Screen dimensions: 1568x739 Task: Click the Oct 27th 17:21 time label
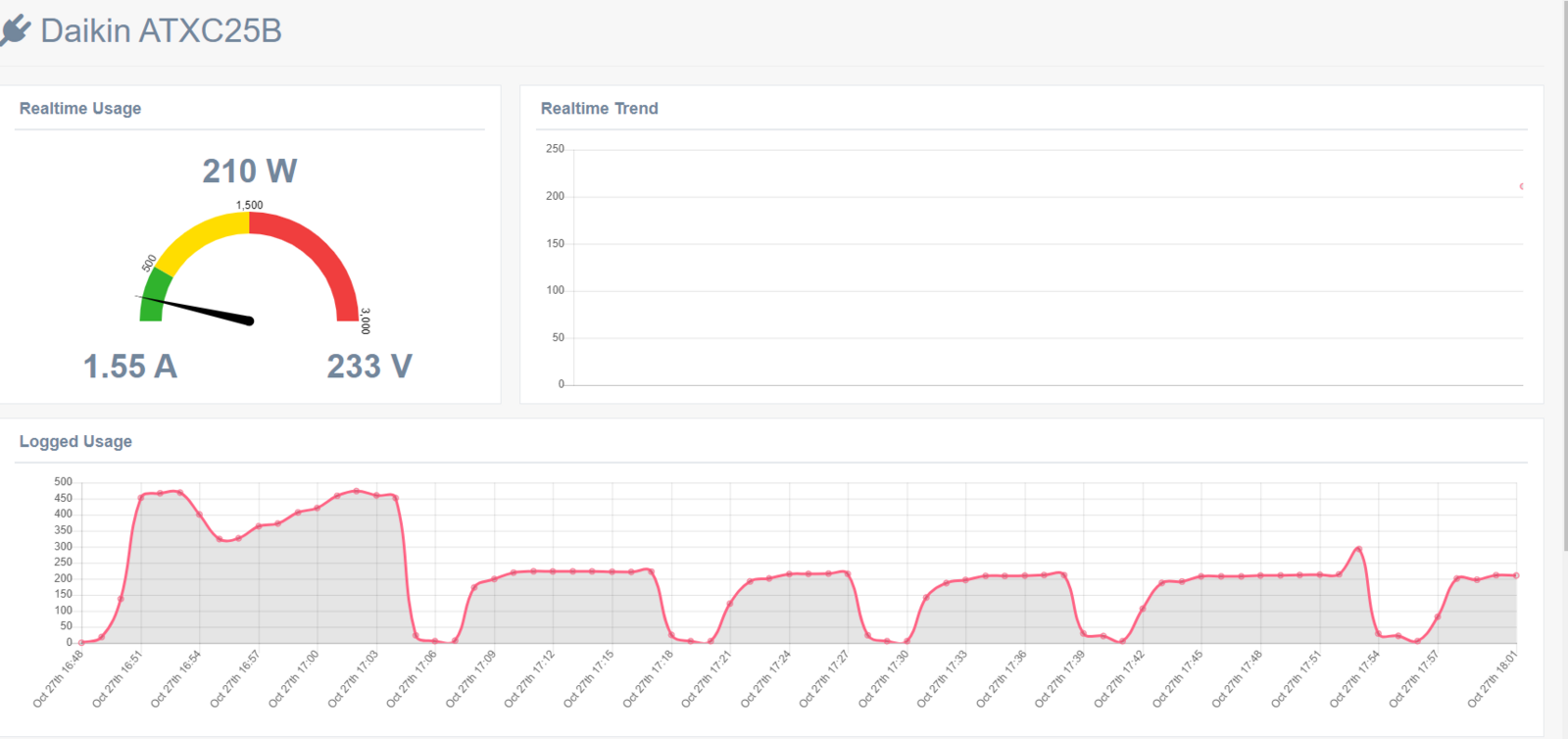click(x=707, y=678)
